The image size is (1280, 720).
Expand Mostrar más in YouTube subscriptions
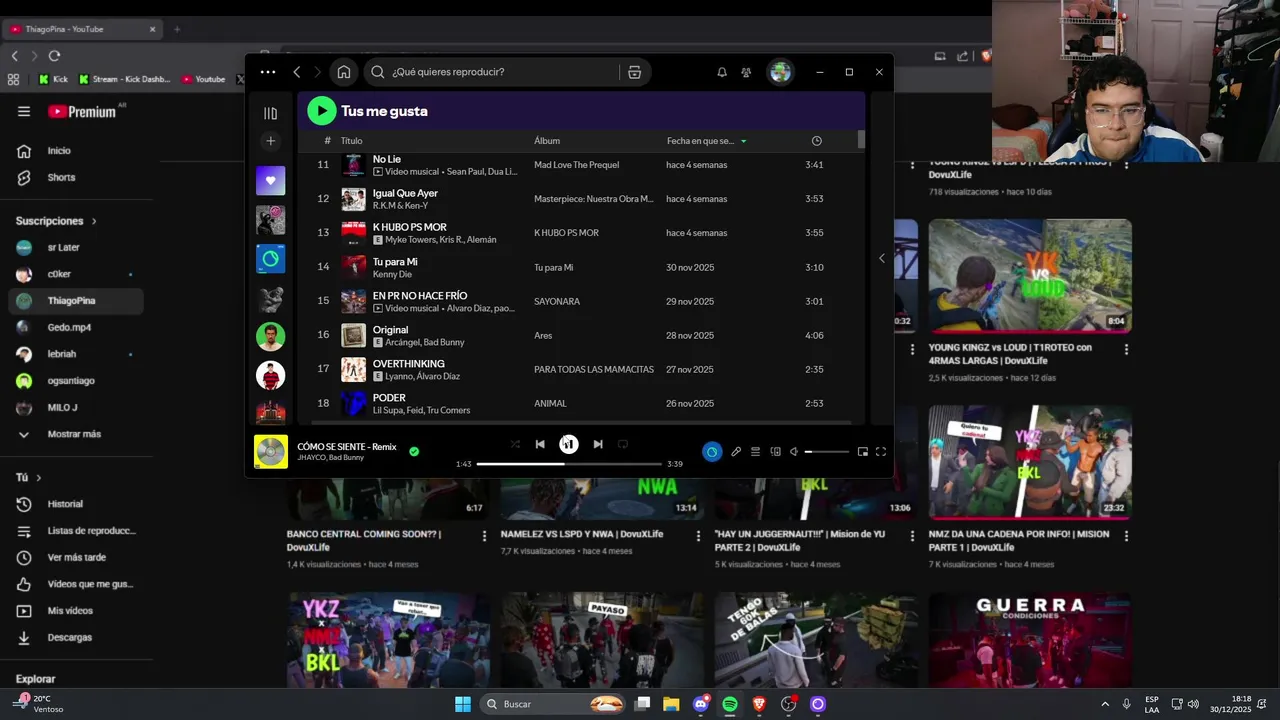coord(76,434)
